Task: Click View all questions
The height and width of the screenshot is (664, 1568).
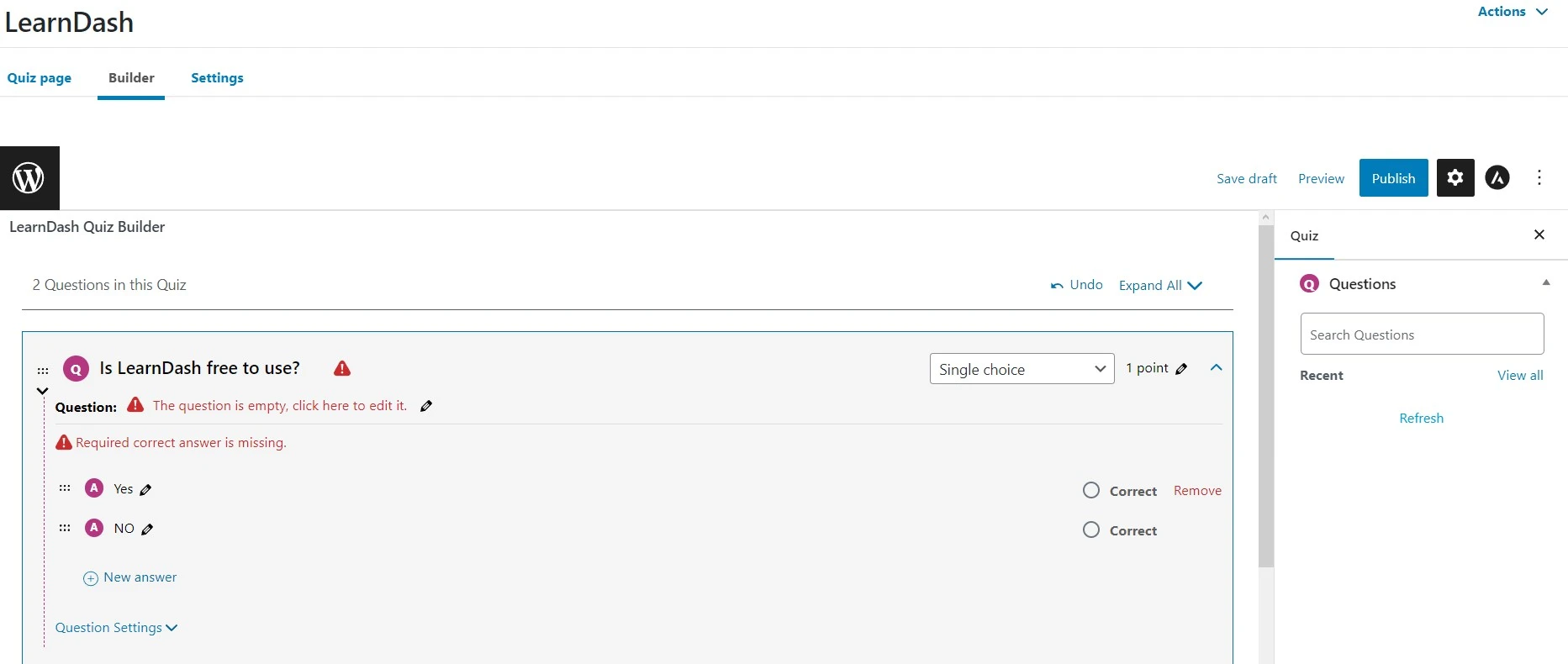Action: (1520, 376)
